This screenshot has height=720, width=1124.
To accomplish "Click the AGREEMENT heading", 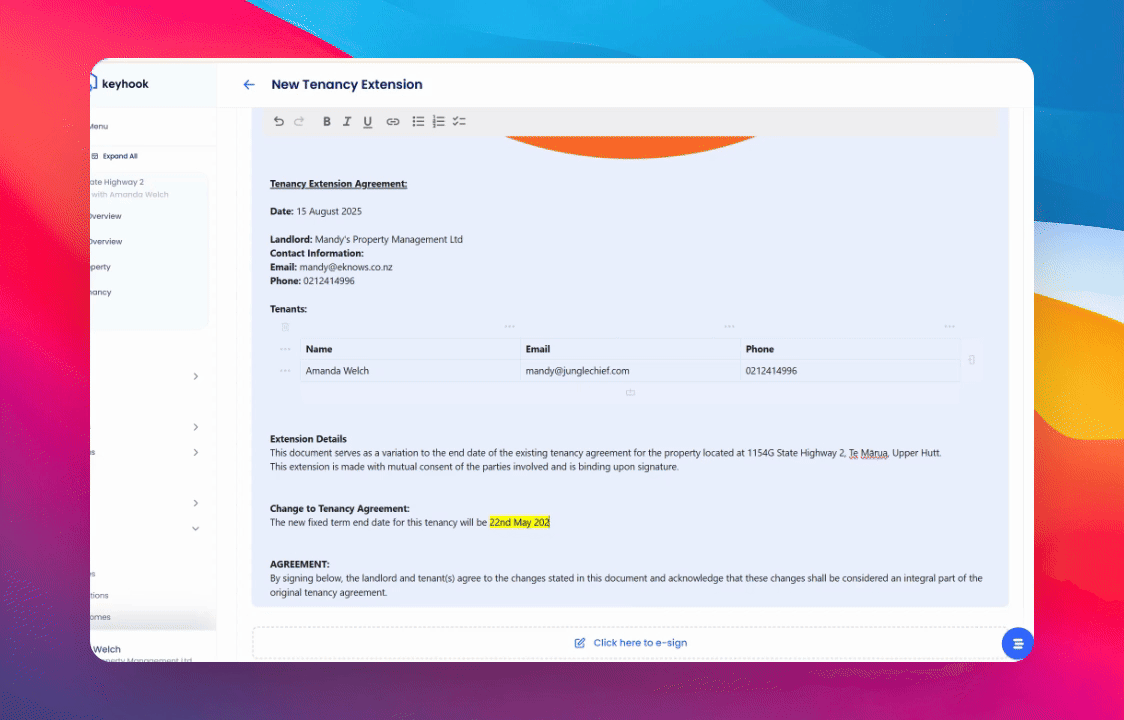I will click(x=300, y=564).
